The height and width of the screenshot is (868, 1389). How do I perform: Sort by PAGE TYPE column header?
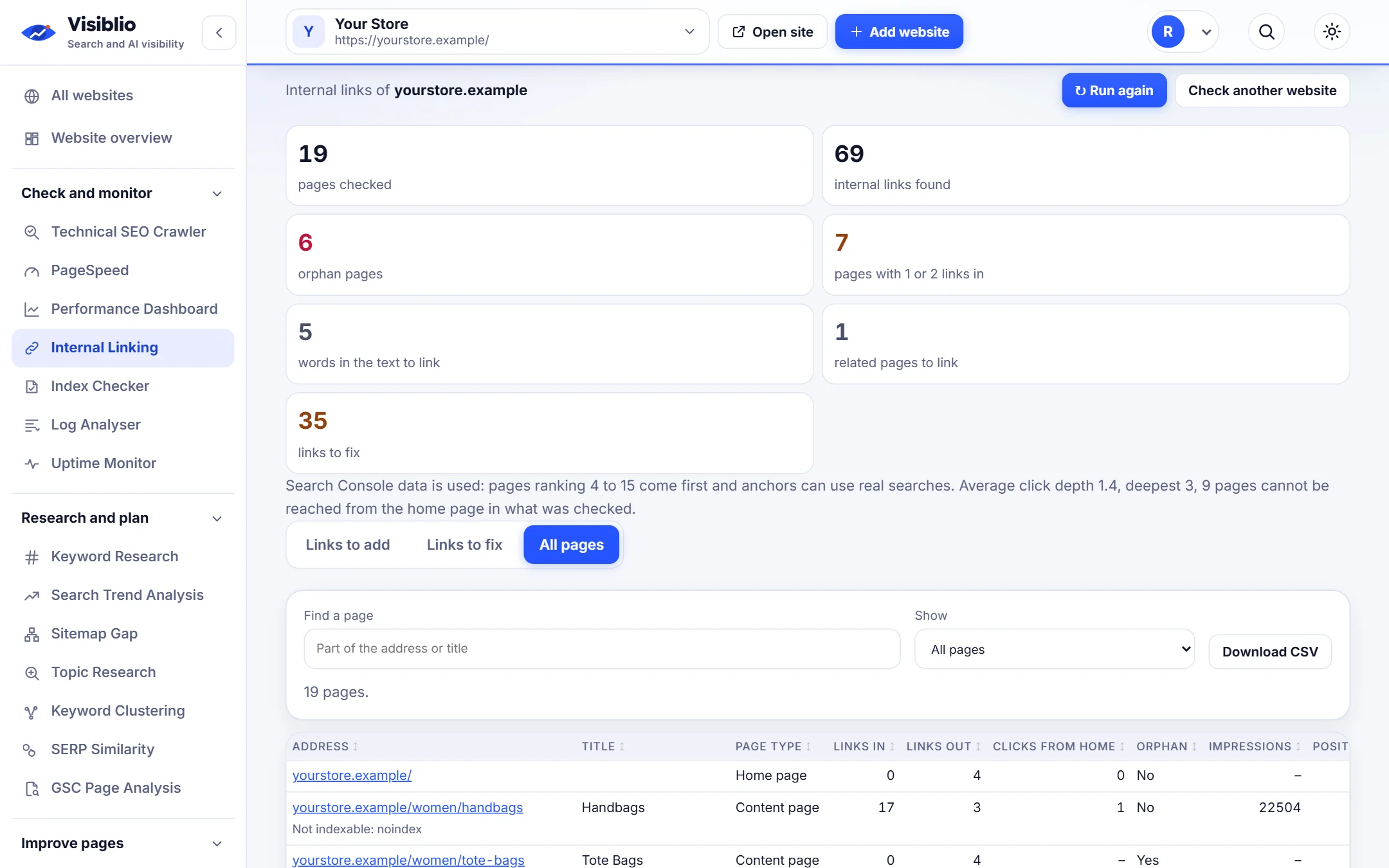773,746
